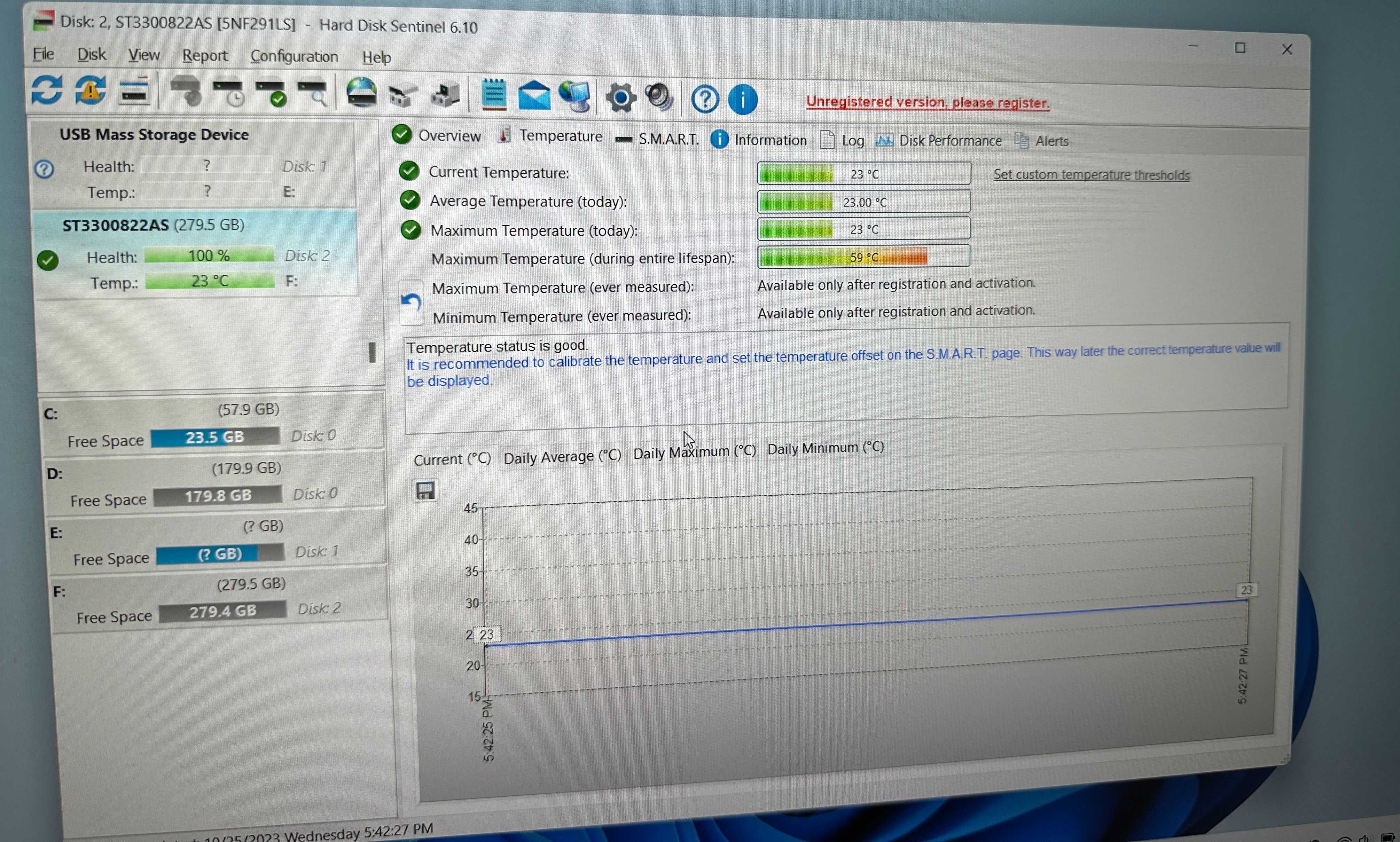Click the Maximum Temperature (today) 23 °C bar
Screen dimensions: 1400x842
pyautogui.click(x=864, y=229)
